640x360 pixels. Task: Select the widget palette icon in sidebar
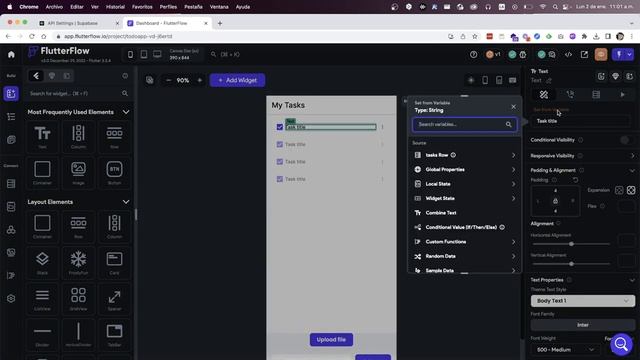[11, 93]
